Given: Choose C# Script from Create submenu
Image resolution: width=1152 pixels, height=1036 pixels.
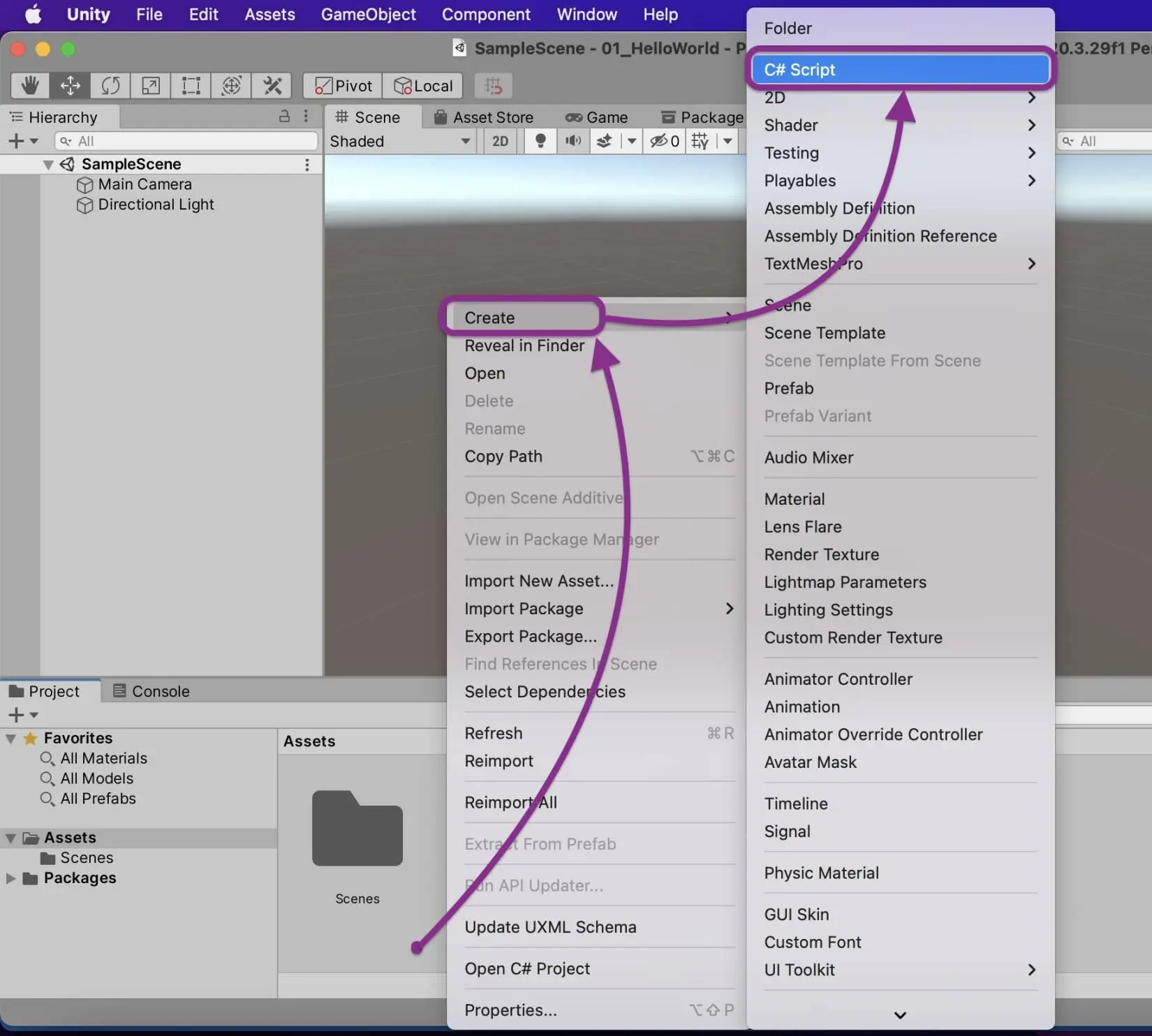Looking at the screenshot, I should click(x=900, y=69).
